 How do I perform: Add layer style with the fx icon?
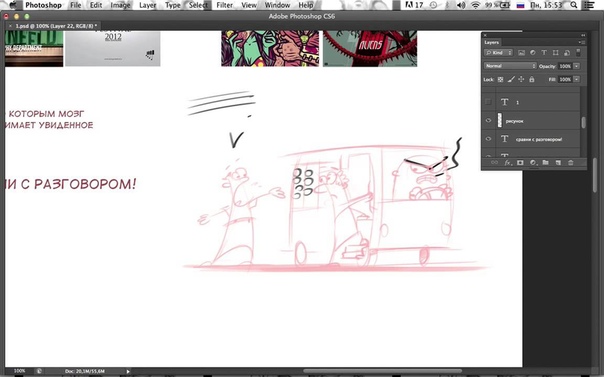[507, 163]
